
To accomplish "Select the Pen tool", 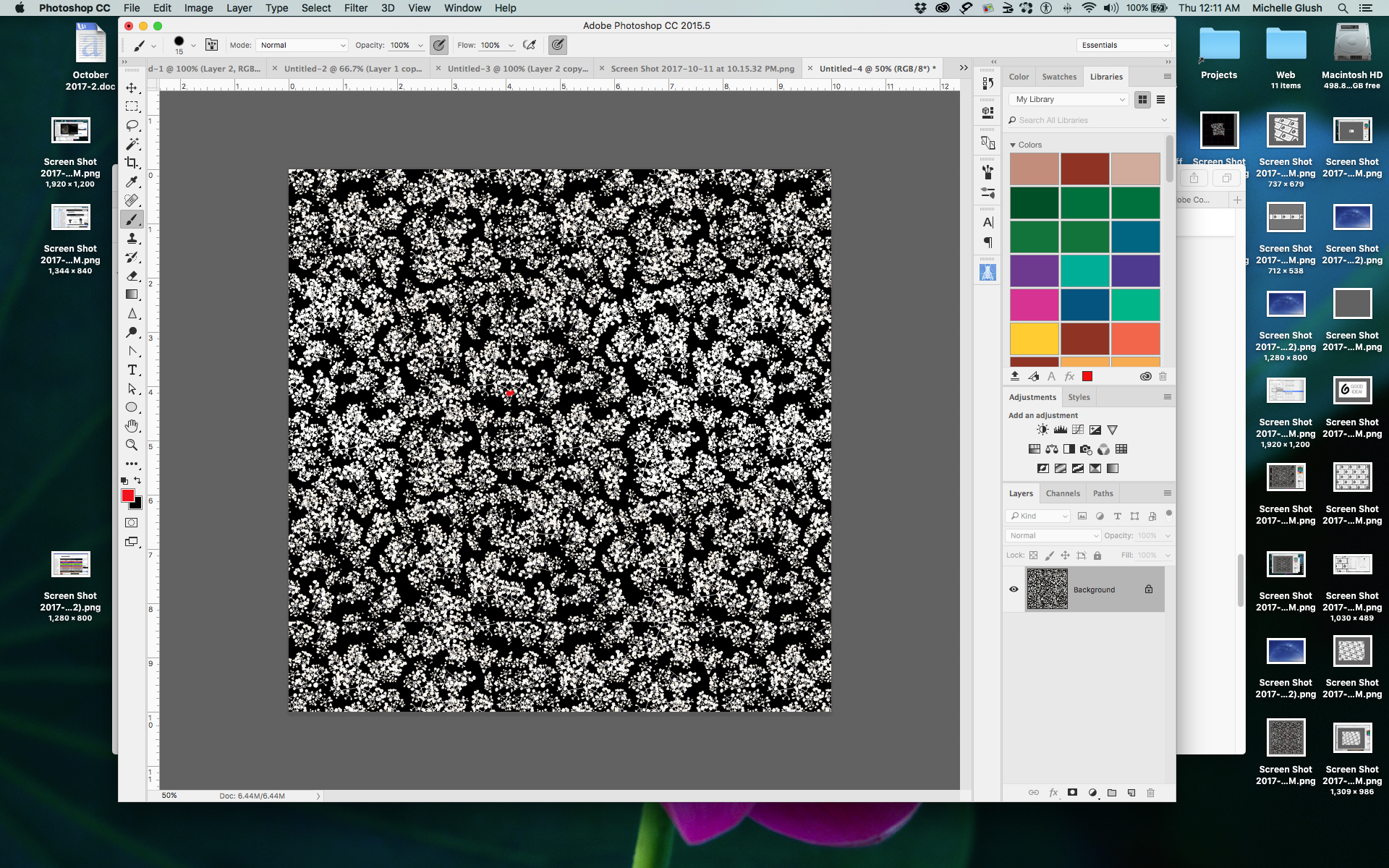I will [132, 351].
